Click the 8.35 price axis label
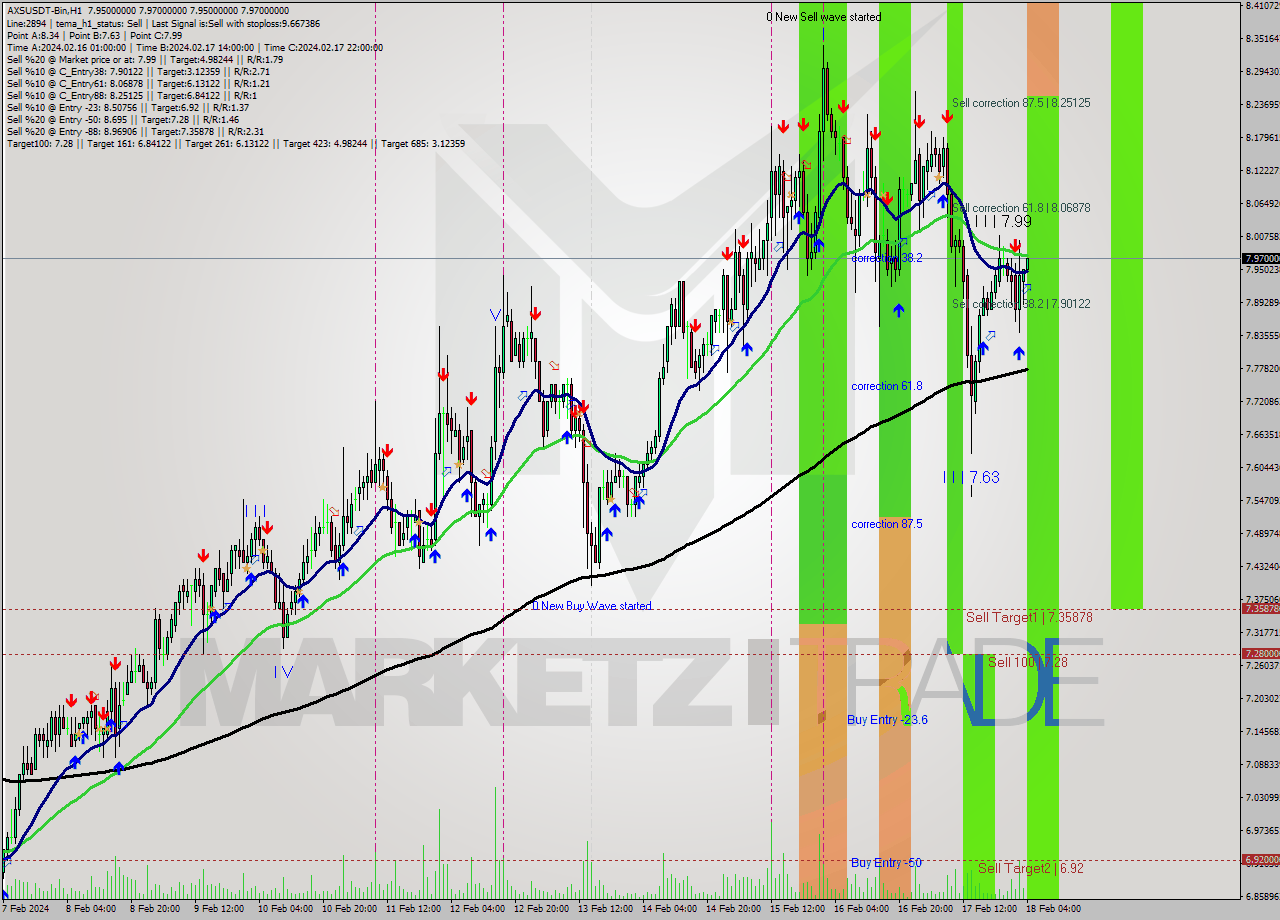Screen dimensions: 1280x920 pyautogui.click(x=1262, y=39)
